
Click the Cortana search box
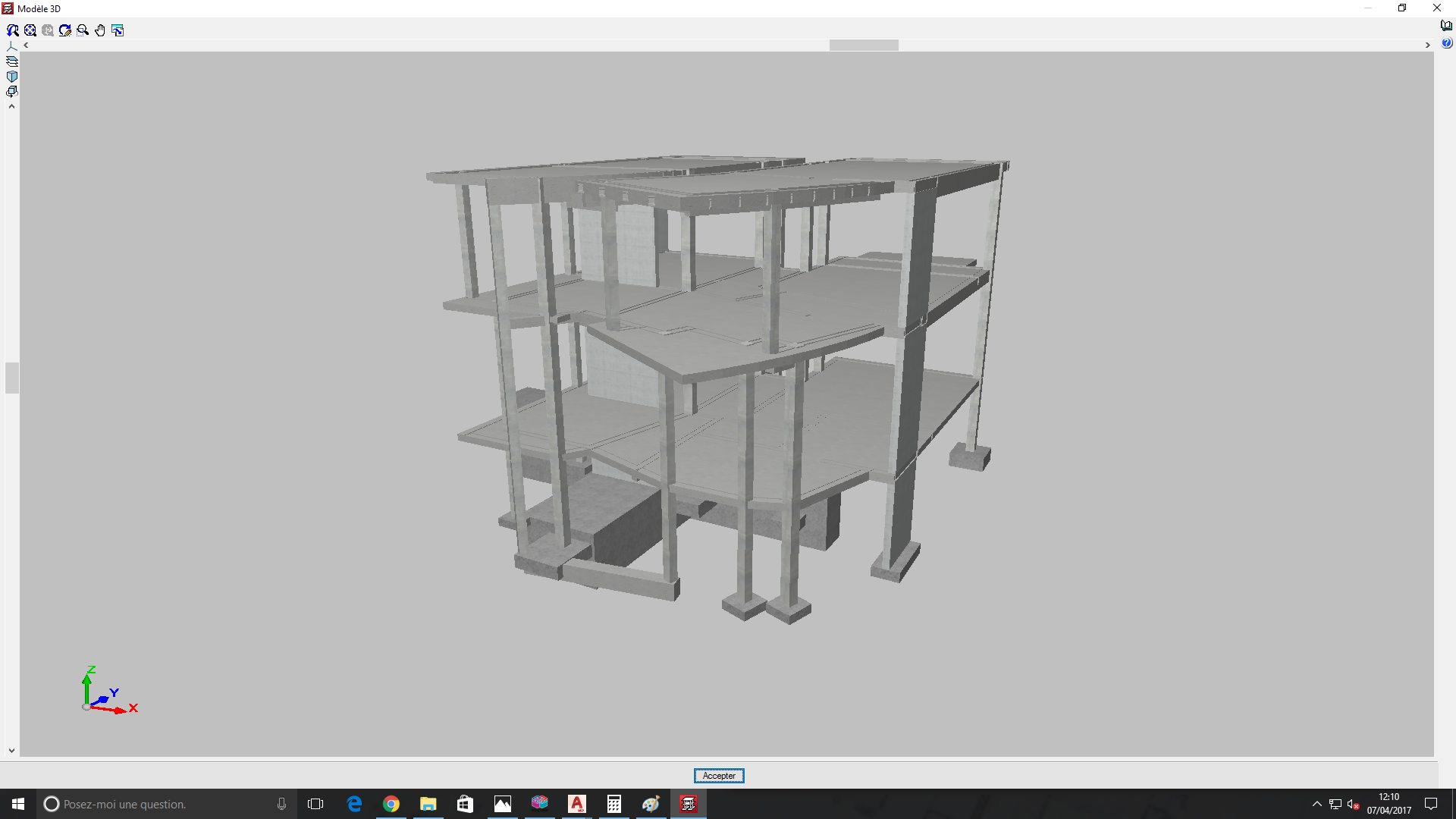click(165, 804)
